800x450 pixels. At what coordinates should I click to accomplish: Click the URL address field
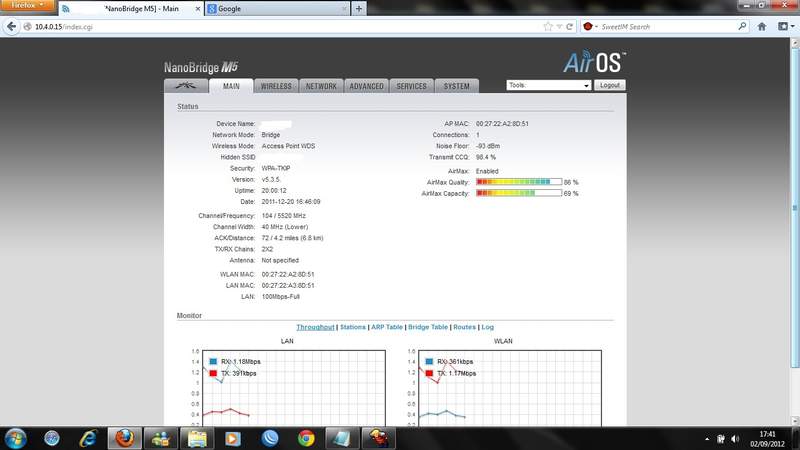coord(286,27)
